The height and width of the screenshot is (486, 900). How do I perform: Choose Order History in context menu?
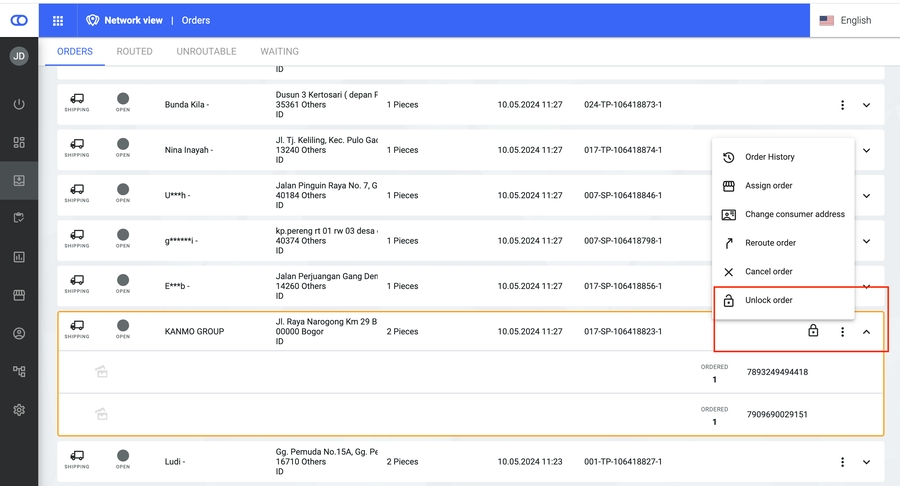click(769, 157)
